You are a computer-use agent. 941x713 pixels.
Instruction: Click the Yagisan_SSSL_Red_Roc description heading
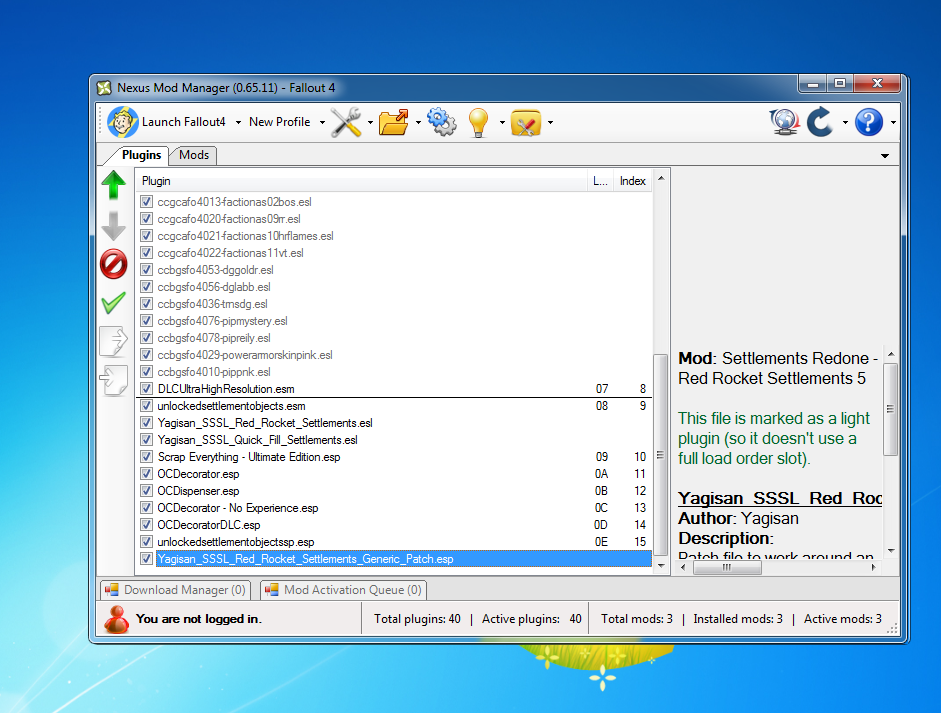pos(780,499)
